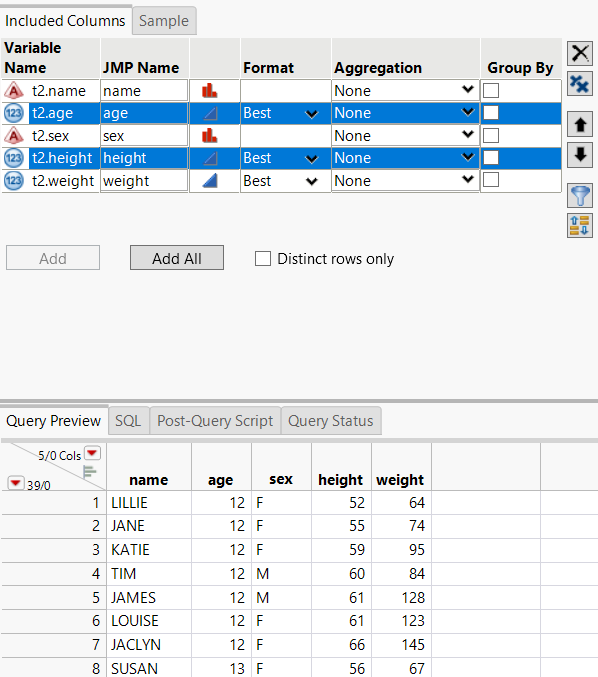Click the remove selected column X icon

pos(580,54)
